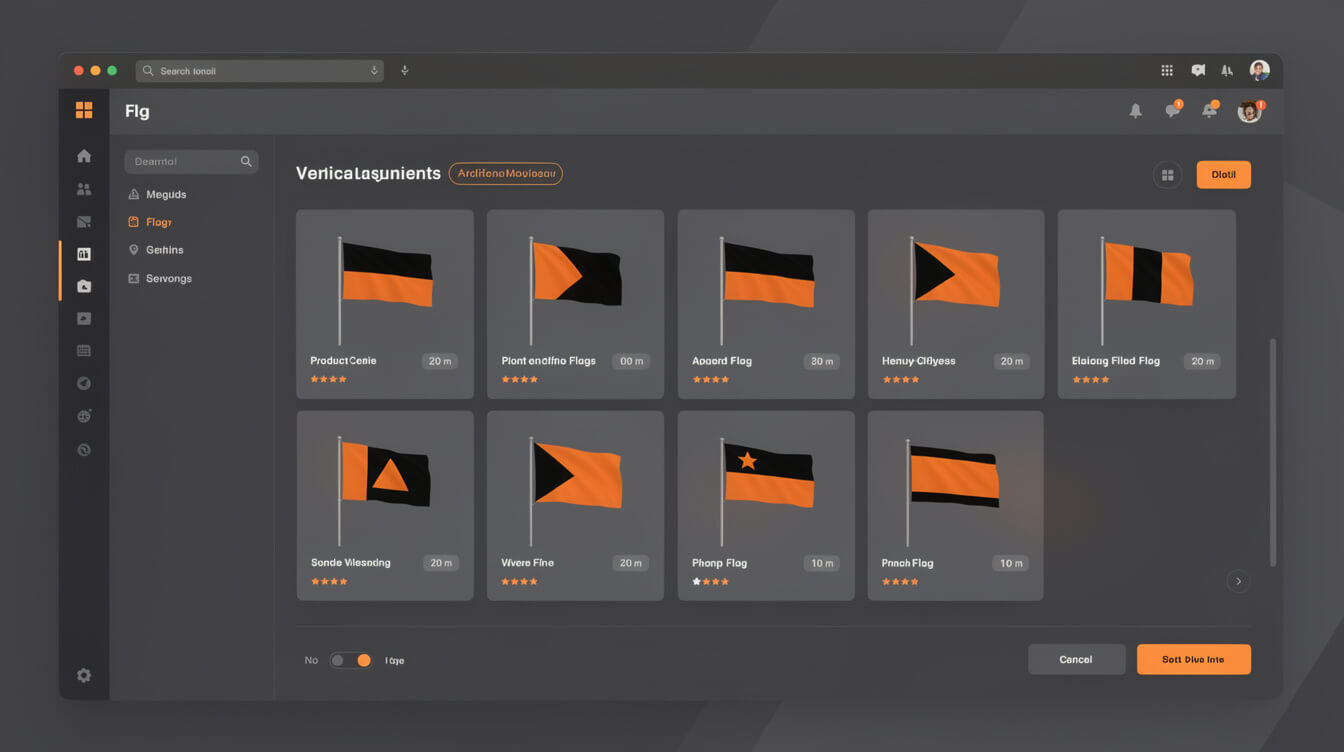Screen dimensions: 1344x752
Task: Open settings gear at sidebar bottom
Action: point(84,676)
